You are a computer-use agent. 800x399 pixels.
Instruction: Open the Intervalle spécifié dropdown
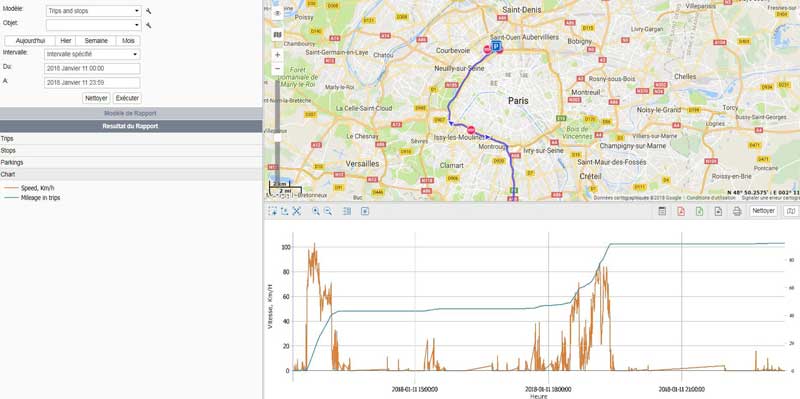tap(92, 54)
